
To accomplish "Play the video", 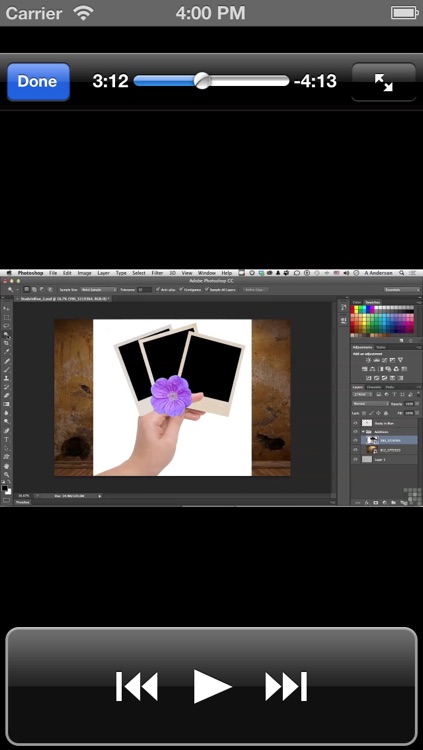I will (212, 686).
